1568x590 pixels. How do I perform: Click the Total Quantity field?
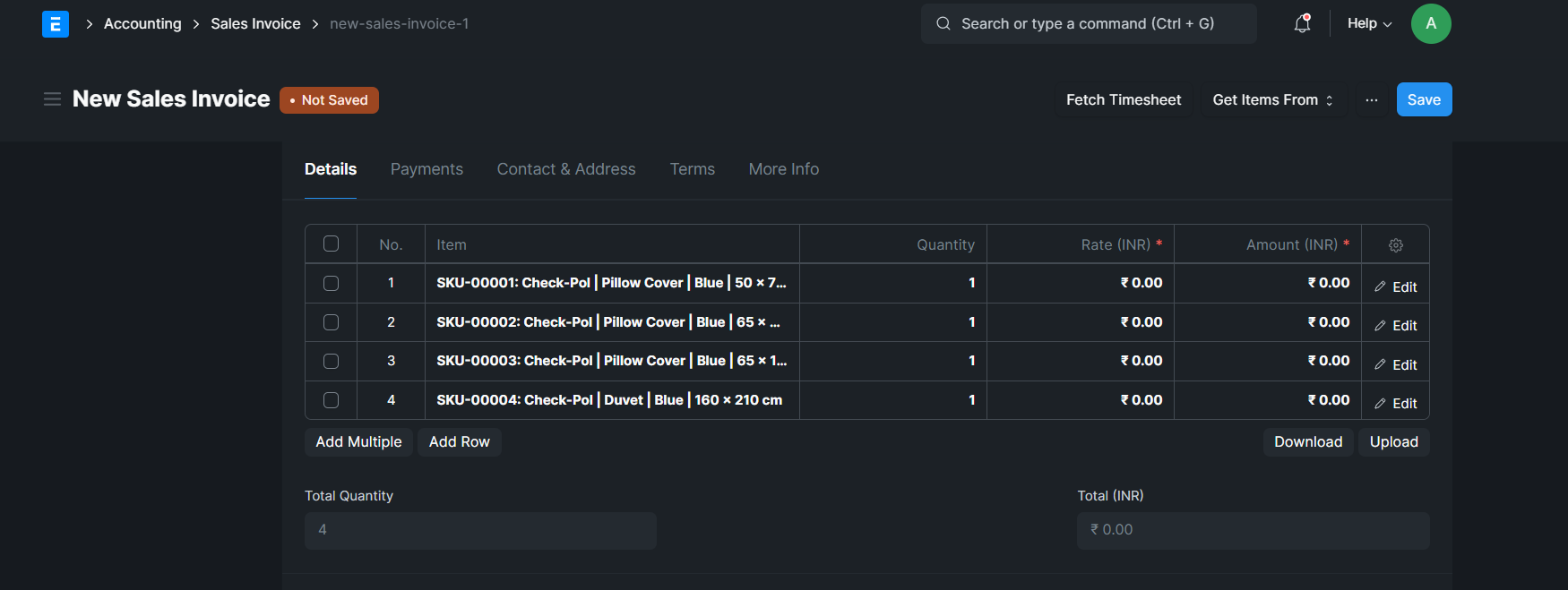(480, 530)
